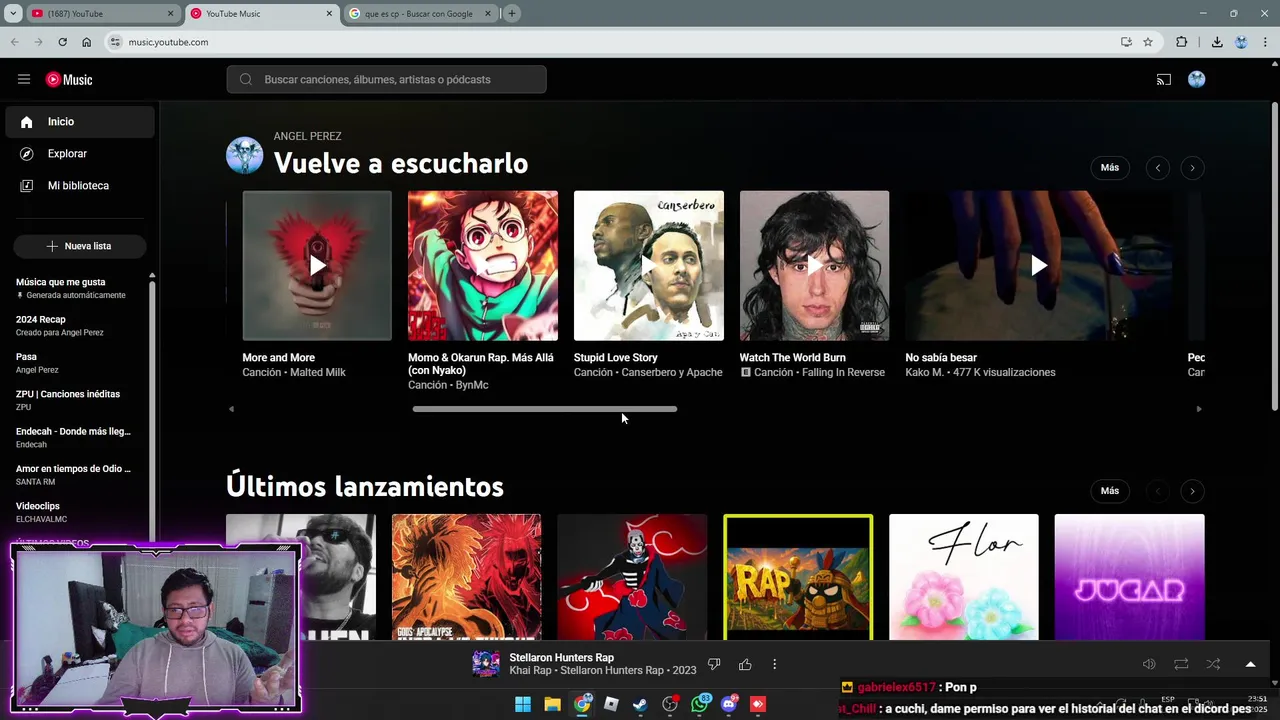The image size is (1280, 720).
Task: Expand the player page with up arrow
Action: 1250,664
